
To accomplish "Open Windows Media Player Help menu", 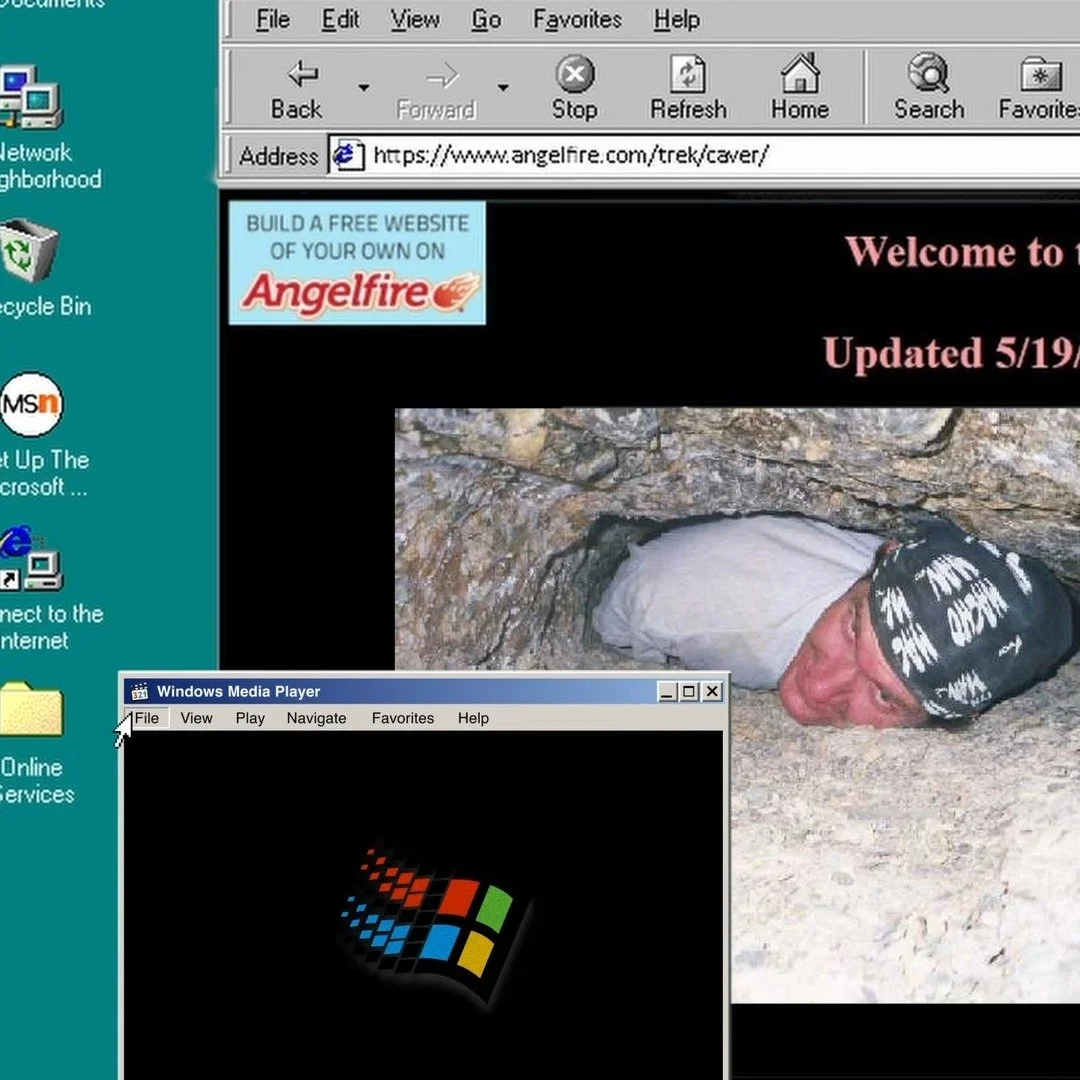I will (x=473, y=718).
